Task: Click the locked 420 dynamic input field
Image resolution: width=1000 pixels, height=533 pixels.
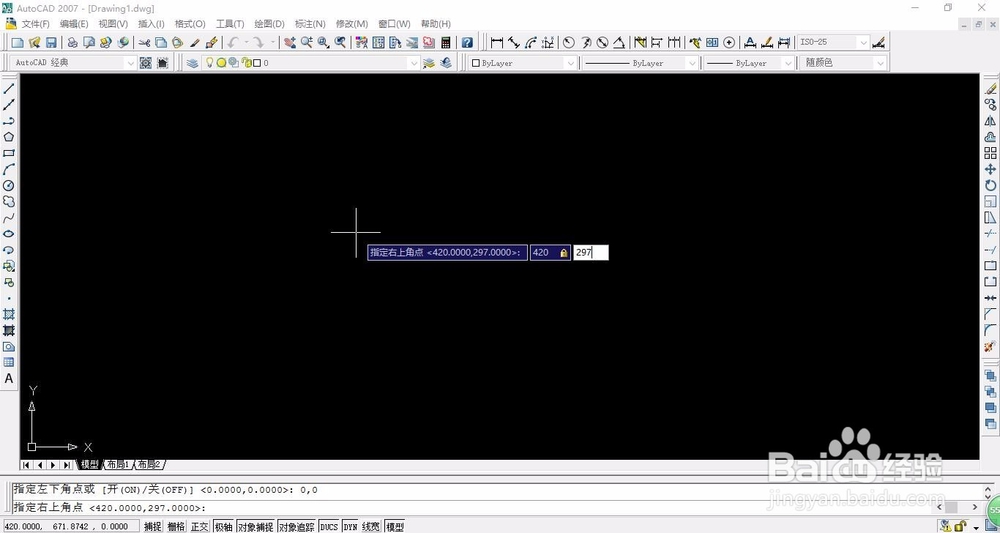Action: (x=550, y=252)
